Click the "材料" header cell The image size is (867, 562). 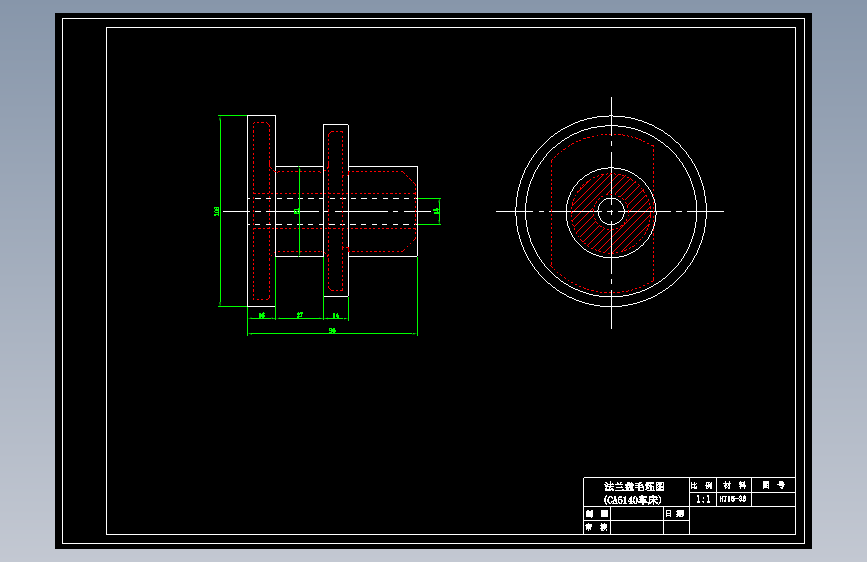(x=734, y=485)
